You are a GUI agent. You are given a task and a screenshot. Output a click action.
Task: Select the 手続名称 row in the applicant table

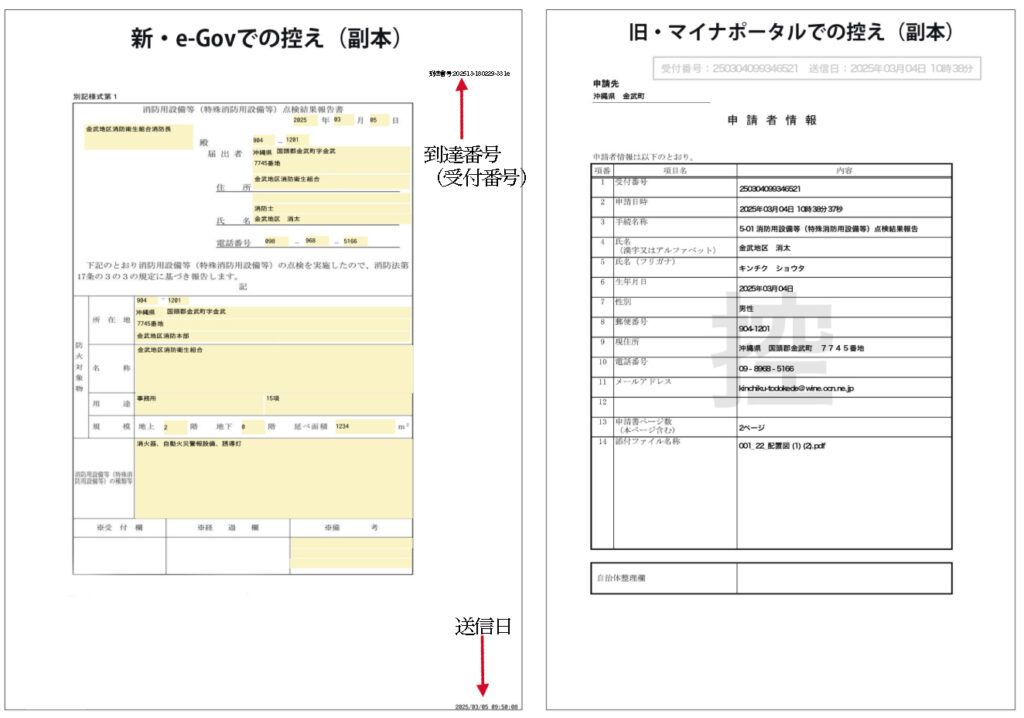click(x=770, y=226)
